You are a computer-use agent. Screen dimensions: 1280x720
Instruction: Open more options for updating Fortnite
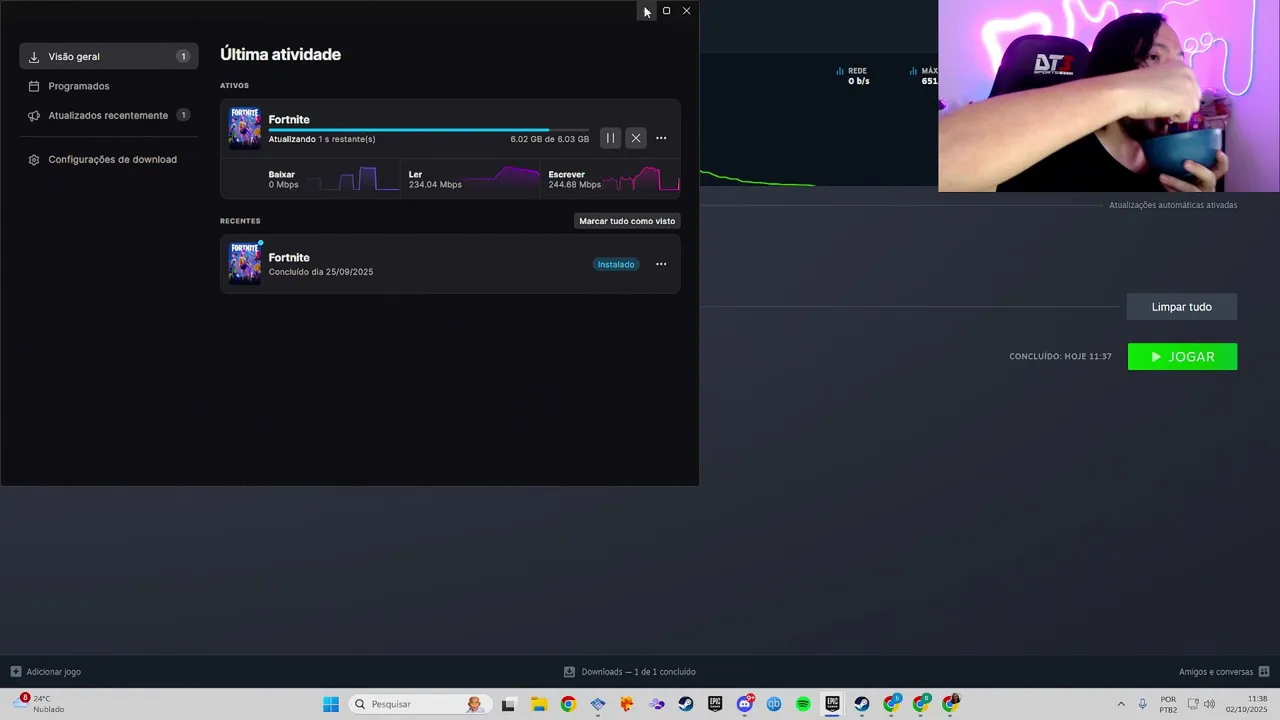click(661, 138)
